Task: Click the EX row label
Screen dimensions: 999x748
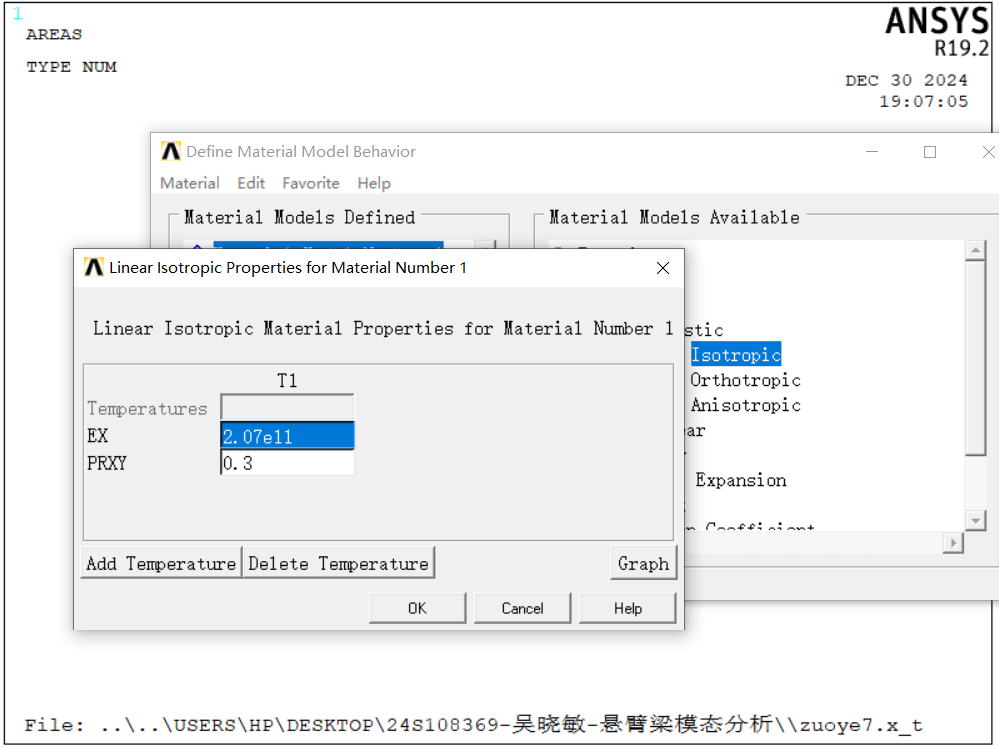Action: (97, 436)
